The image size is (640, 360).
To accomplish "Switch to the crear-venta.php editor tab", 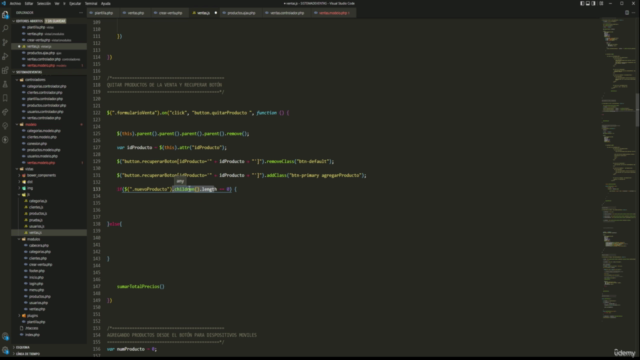I will click(x=170, y=13).
